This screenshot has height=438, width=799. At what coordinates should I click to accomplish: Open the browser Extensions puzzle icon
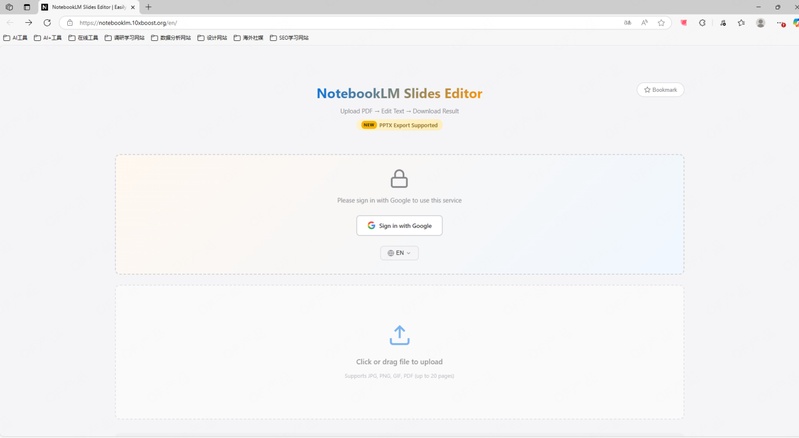(702, 22)
